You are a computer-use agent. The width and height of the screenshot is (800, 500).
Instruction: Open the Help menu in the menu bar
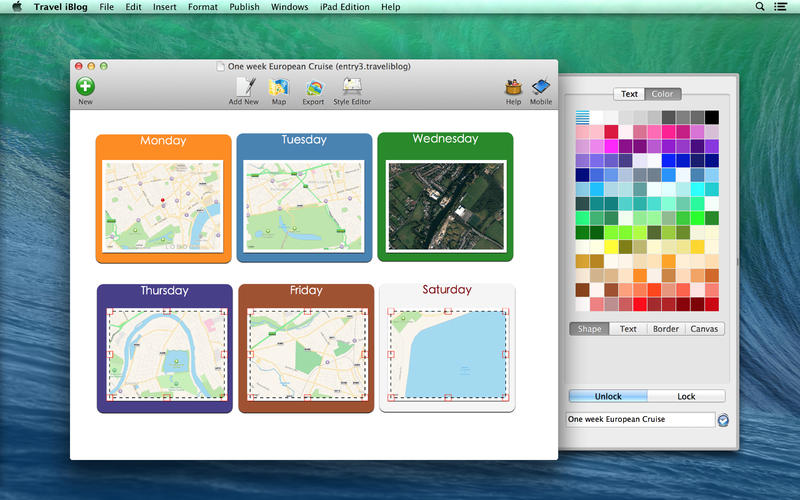[x=390, y=7]
